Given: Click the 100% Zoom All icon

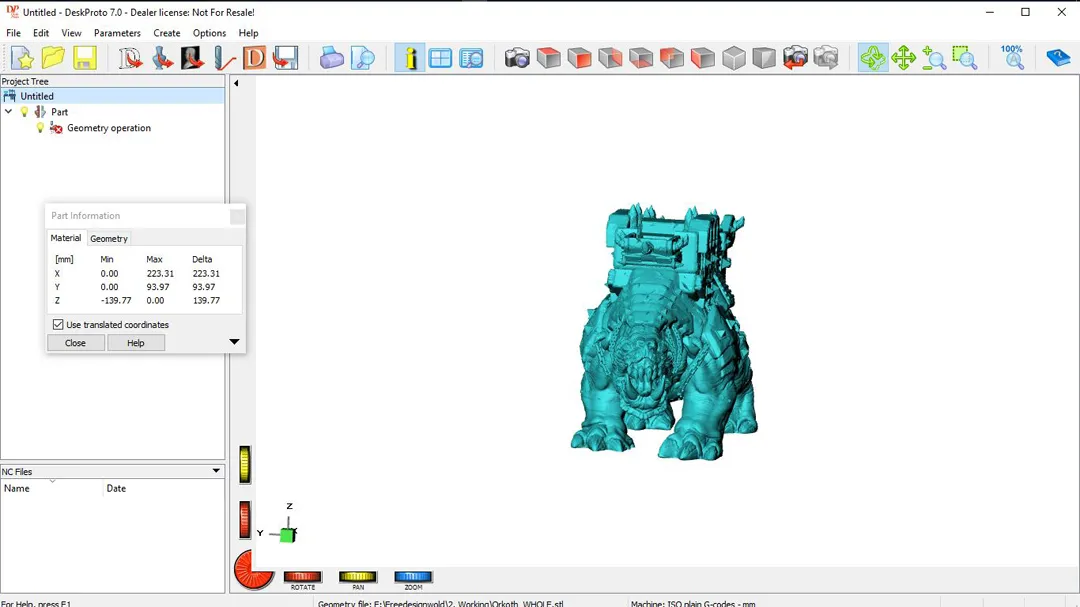Looking at the screenshot, I should 1012,58.
